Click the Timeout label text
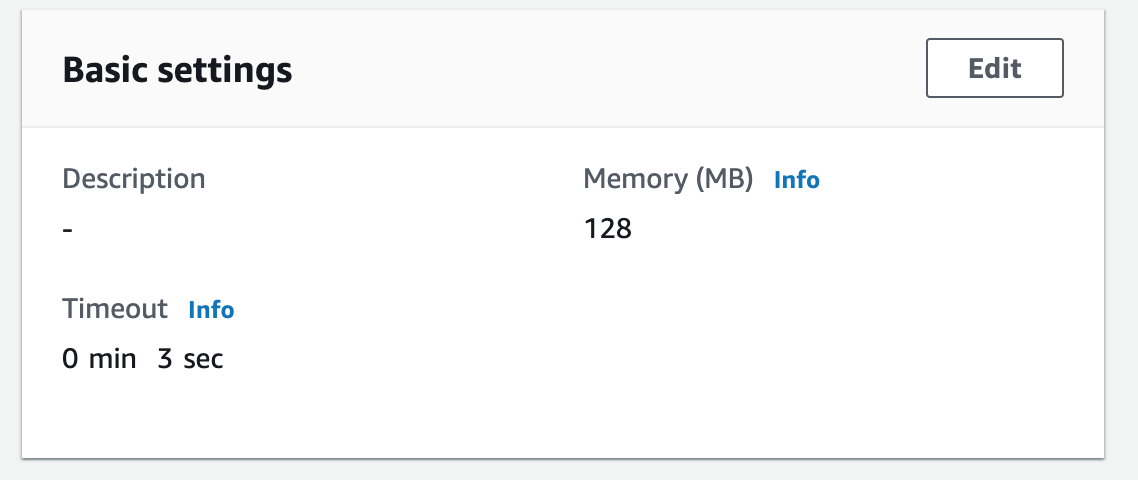The width and height of the screenshot is (1138, 480). pos(115,309)
